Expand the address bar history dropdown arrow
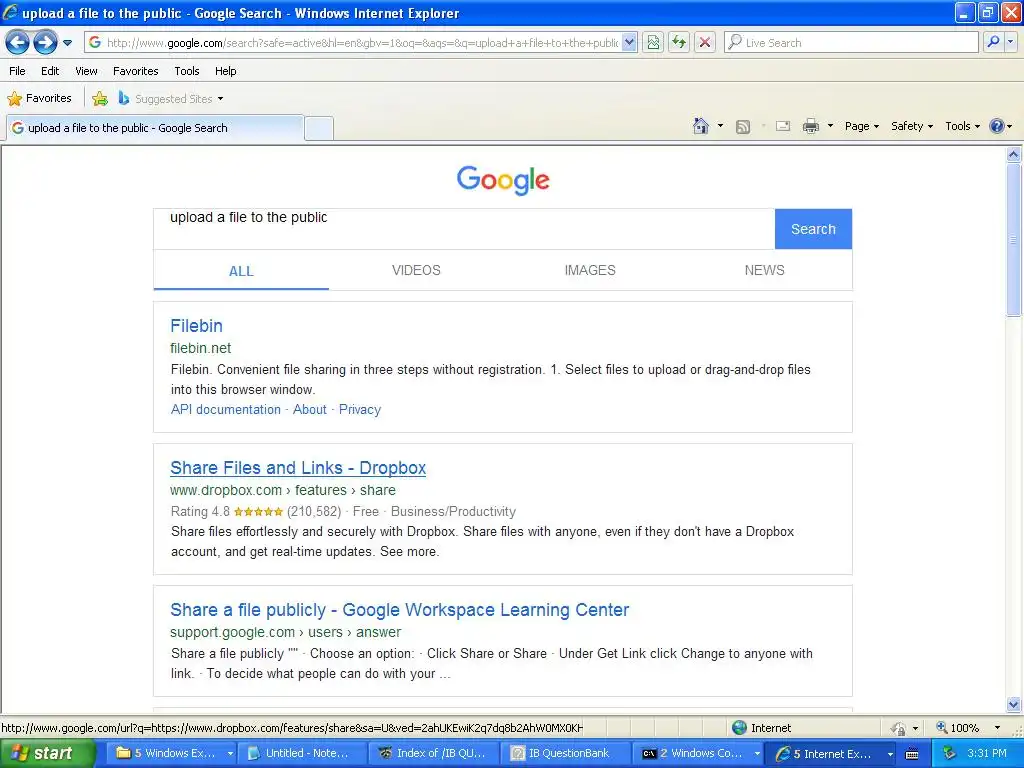This screenshot has width=1024, height=768. click(629, 43)
